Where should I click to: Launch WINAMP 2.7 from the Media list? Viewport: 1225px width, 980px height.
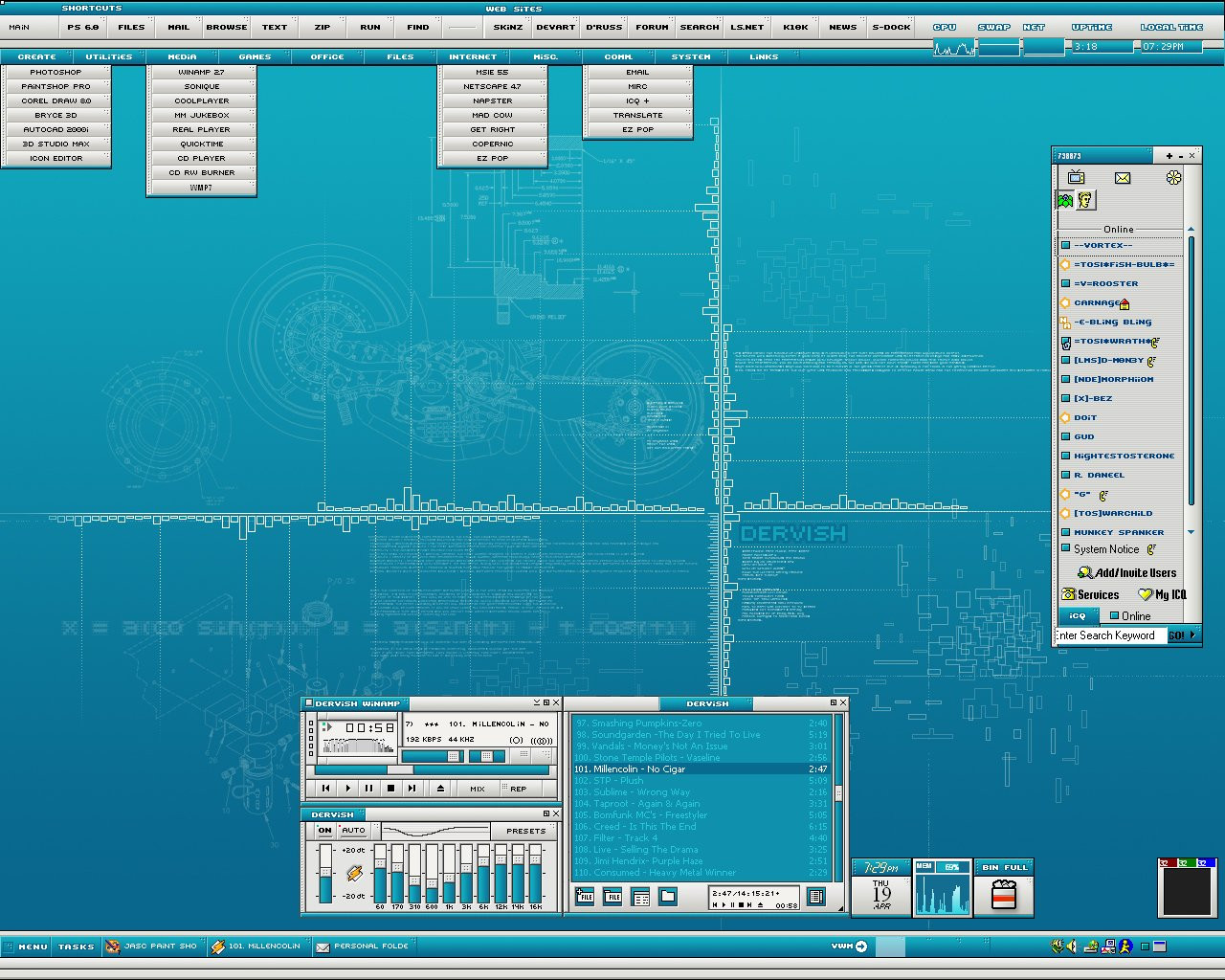[x=201, y=72]
